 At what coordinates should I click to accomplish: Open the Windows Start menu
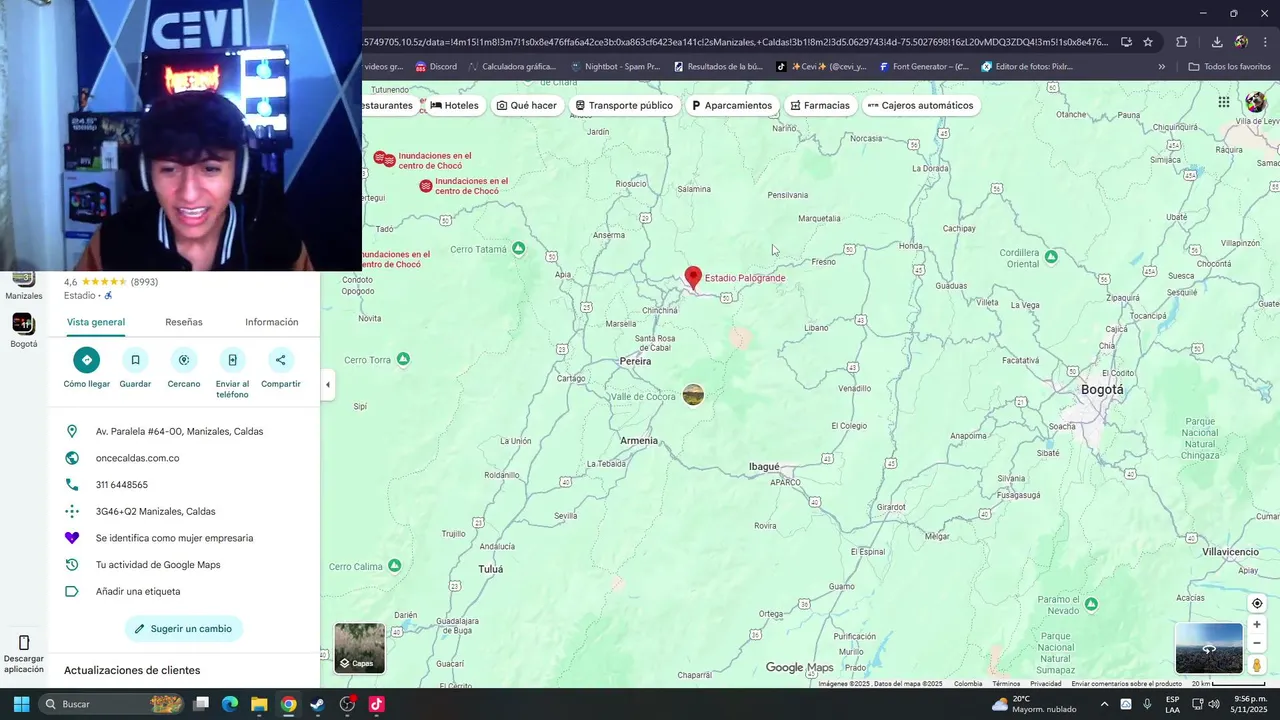point(21,704)
